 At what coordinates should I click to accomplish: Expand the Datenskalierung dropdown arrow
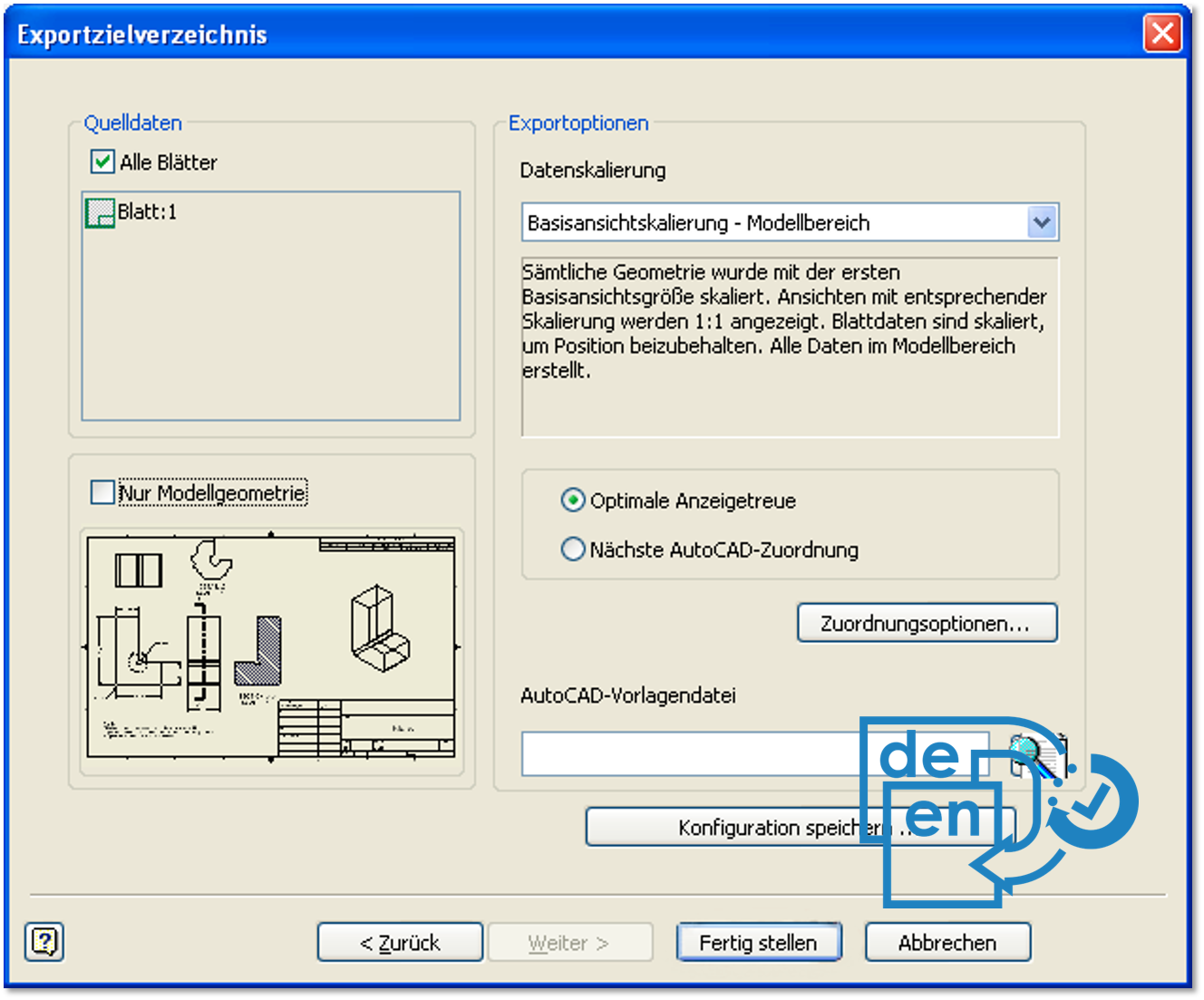(1043, 222)
